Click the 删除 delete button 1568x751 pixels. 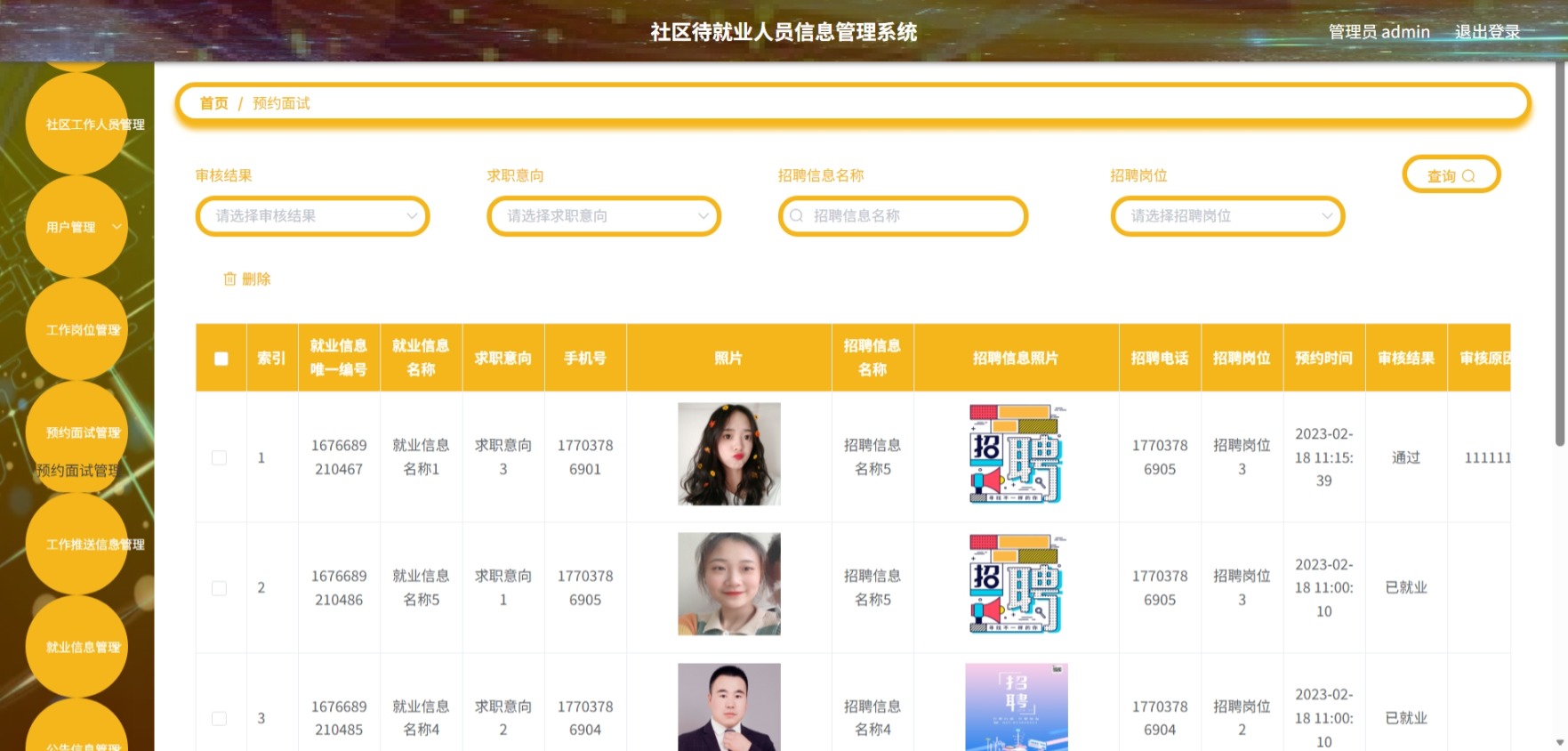(x=247, y=279)
